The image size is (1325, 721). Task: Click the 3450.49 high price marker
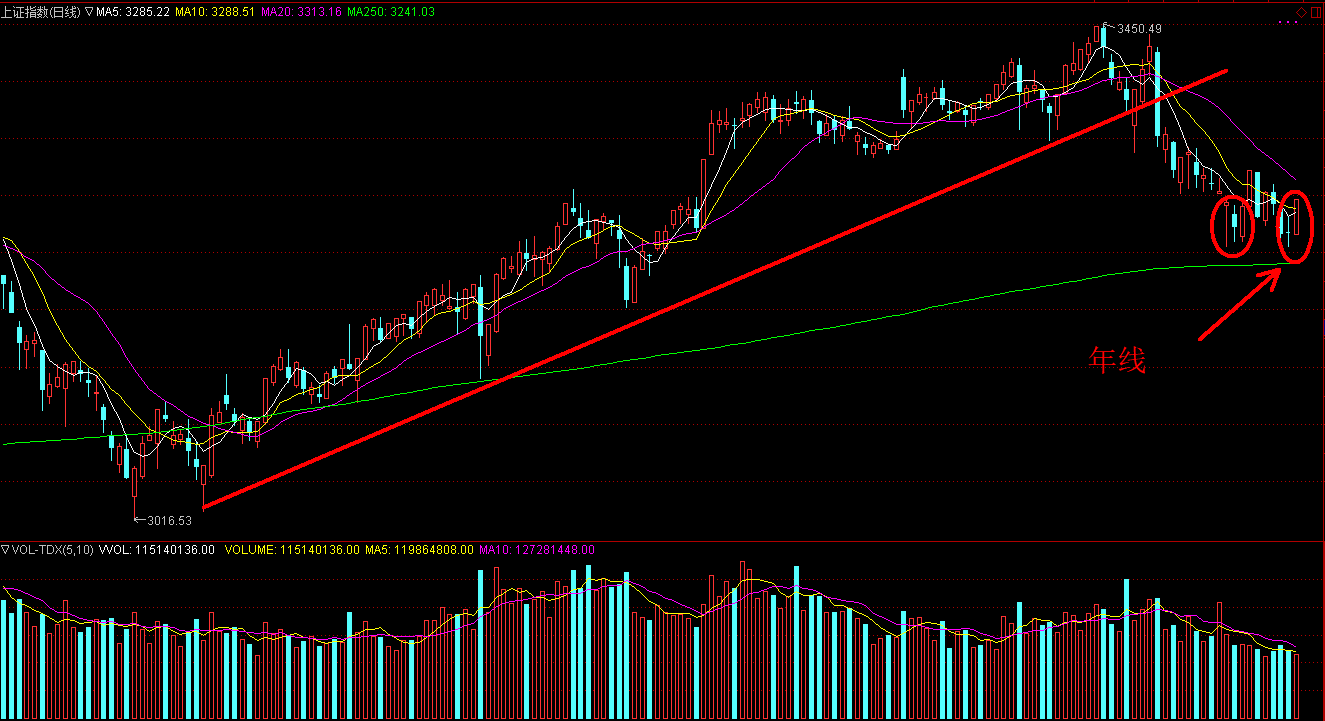pyautogui.click(x=1139, y=29)
